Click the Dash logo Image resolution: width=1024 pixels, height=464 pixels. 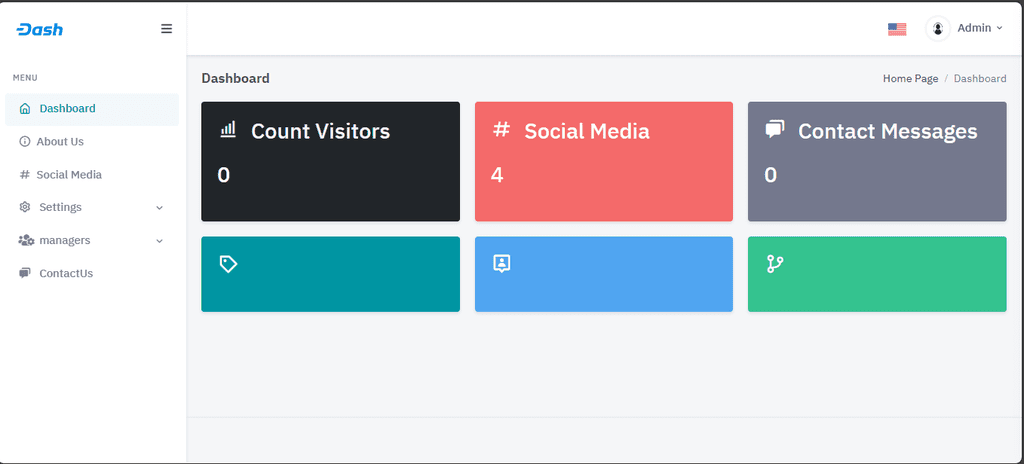40,29
